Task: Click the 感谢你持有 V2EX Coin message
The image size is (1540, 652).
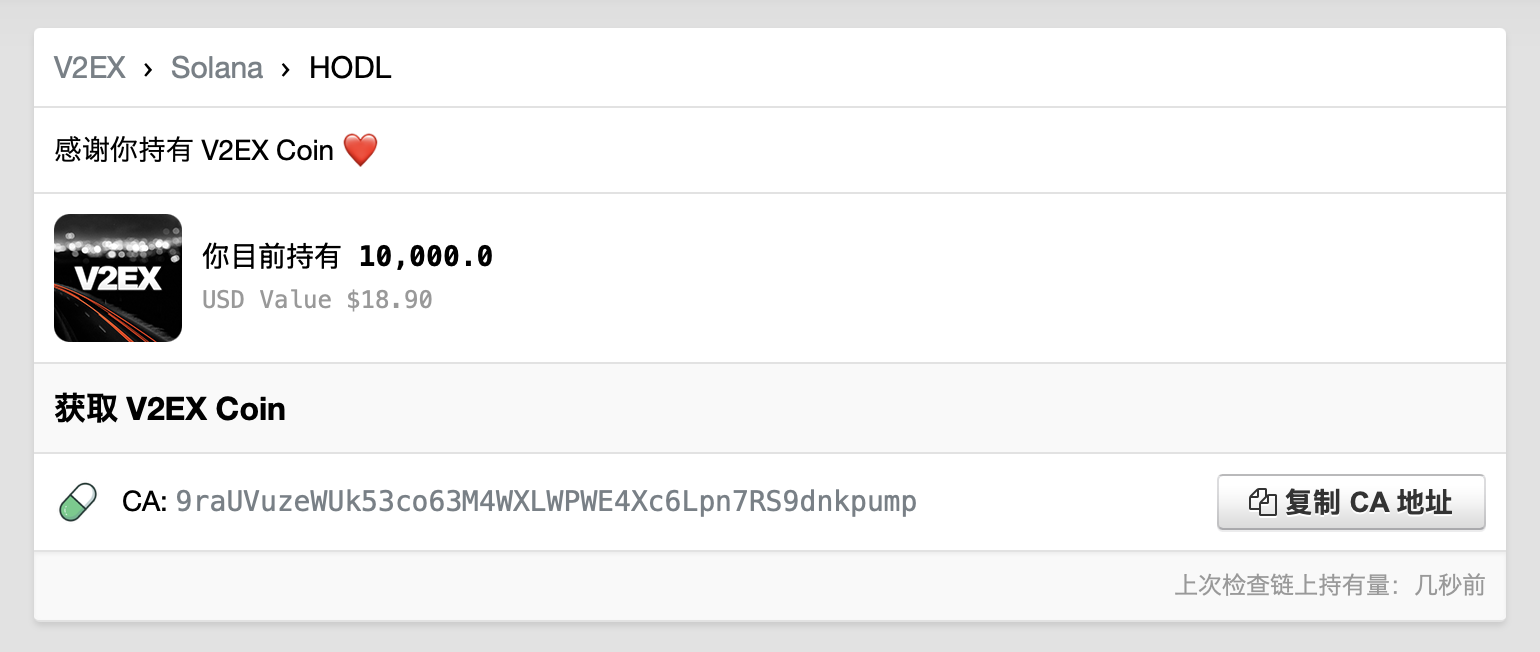Action: (193, 151)
